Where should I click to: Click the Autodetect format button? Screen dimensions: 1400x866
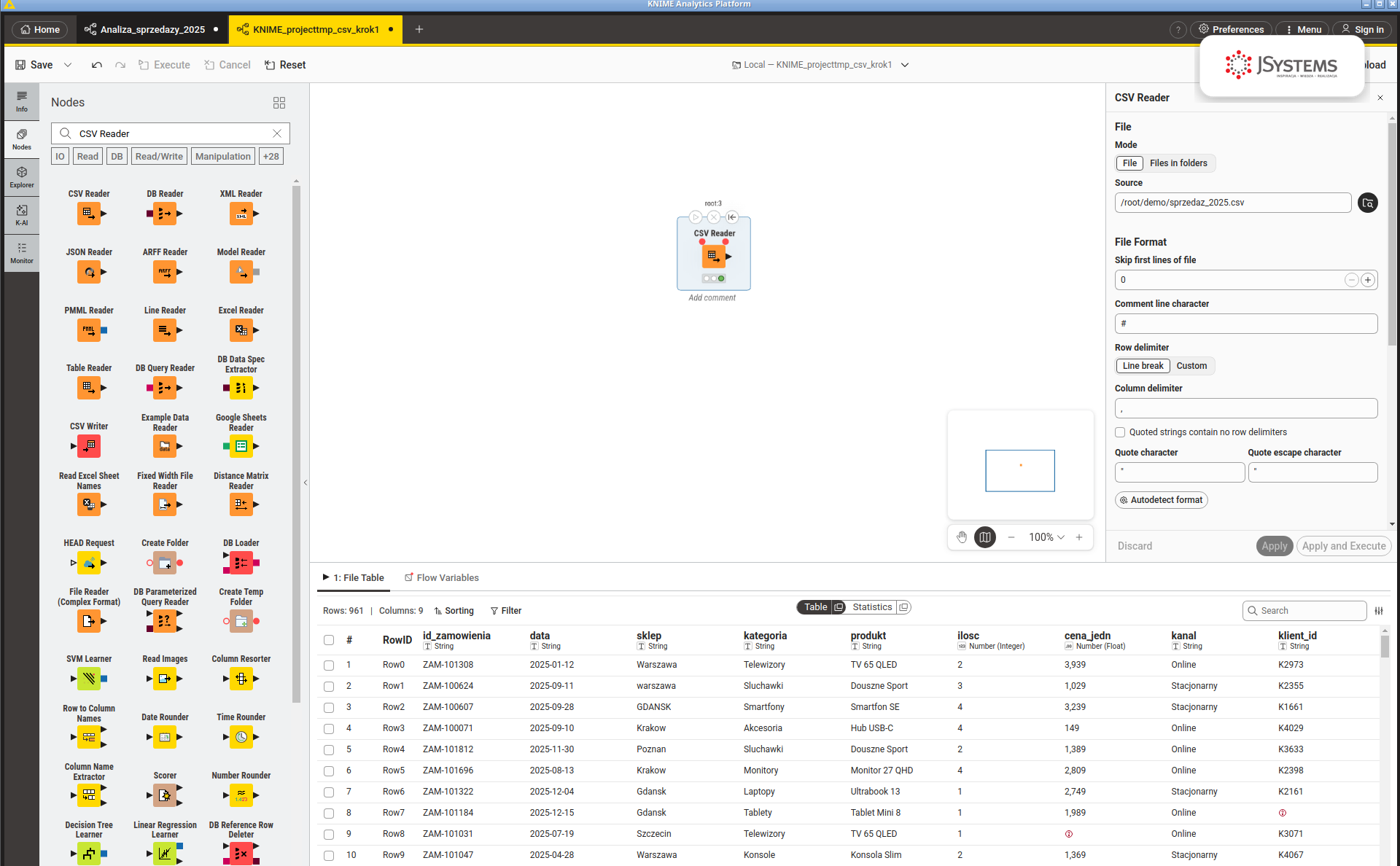pos(1161,500)
